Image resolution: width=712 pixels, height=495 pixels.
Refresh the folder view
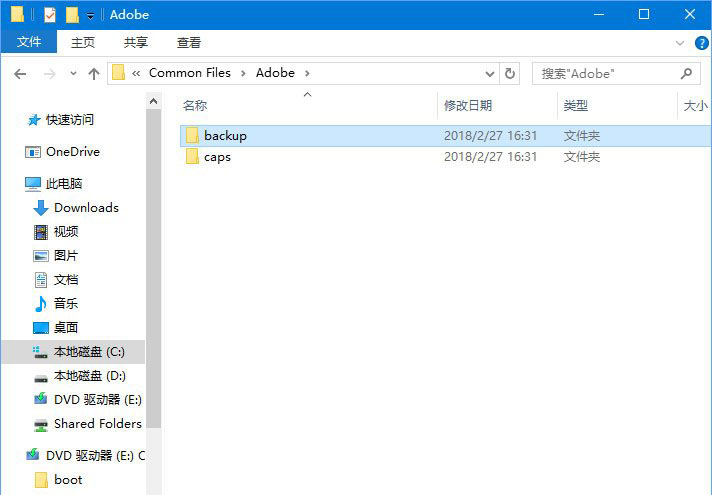click(509, 74)
